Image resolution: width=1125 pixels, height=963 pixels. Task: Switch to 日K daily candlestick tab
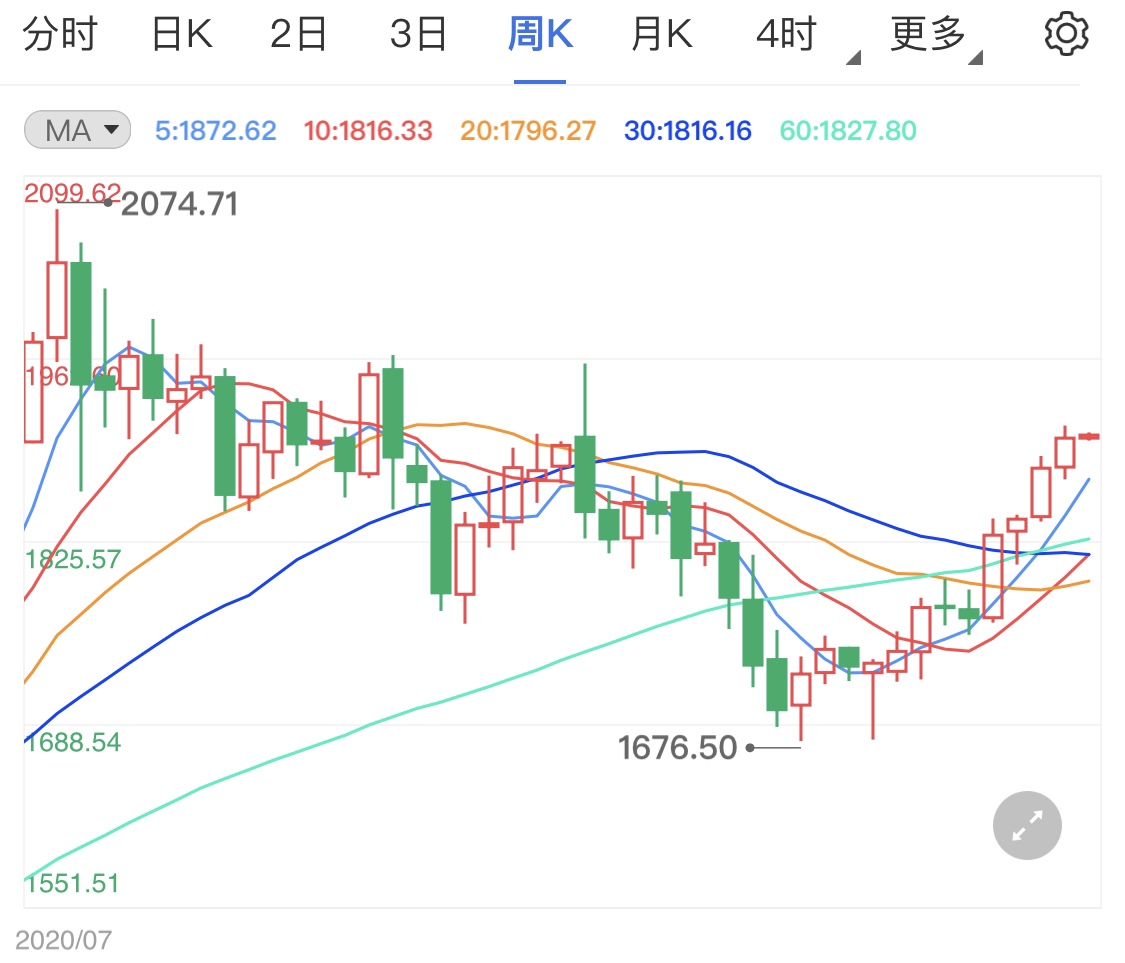coord(182,34)
